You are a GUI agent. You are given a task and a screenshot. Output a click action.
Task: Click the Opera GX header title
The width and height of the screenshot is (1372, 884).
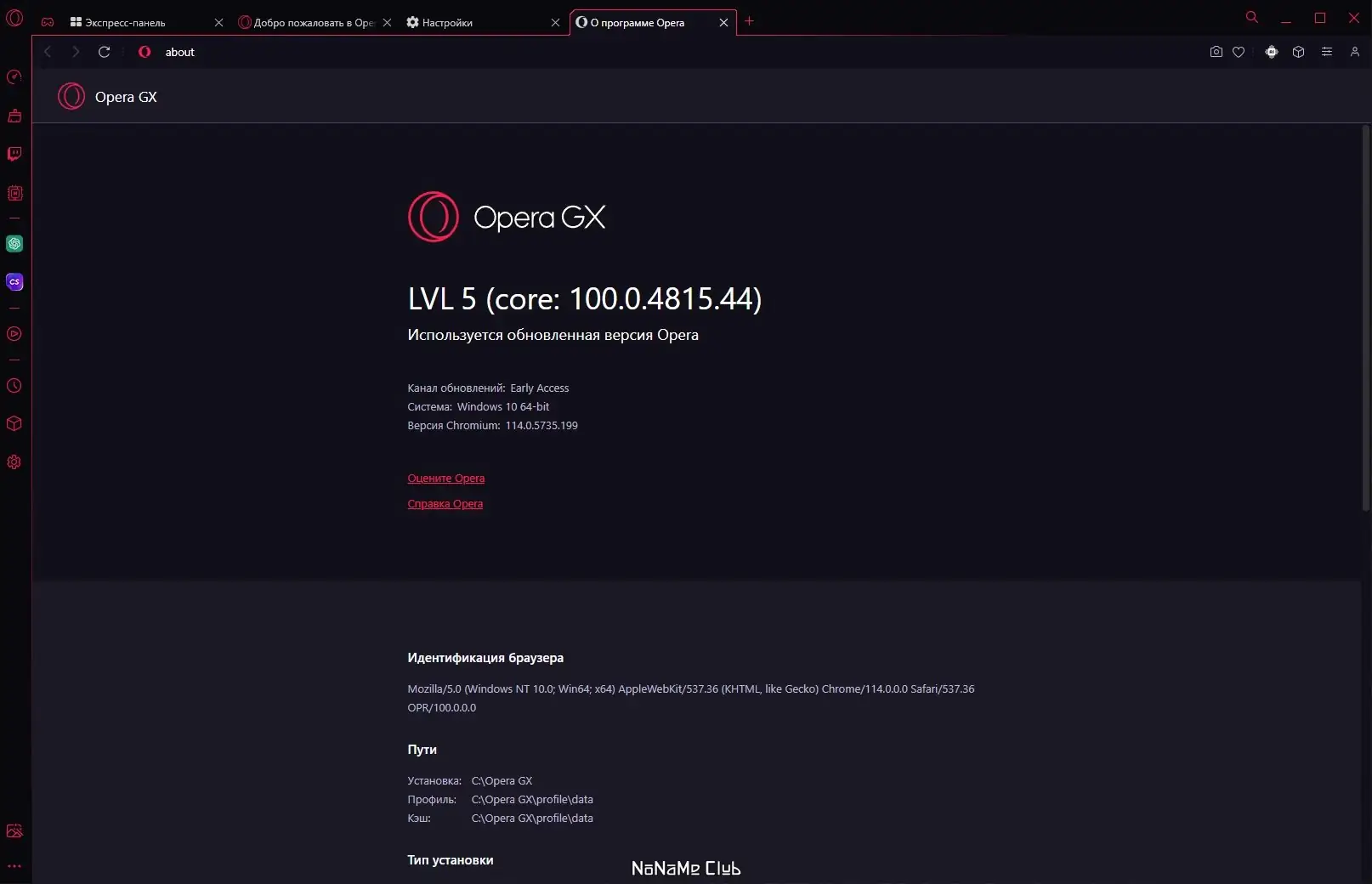[126, 97]
